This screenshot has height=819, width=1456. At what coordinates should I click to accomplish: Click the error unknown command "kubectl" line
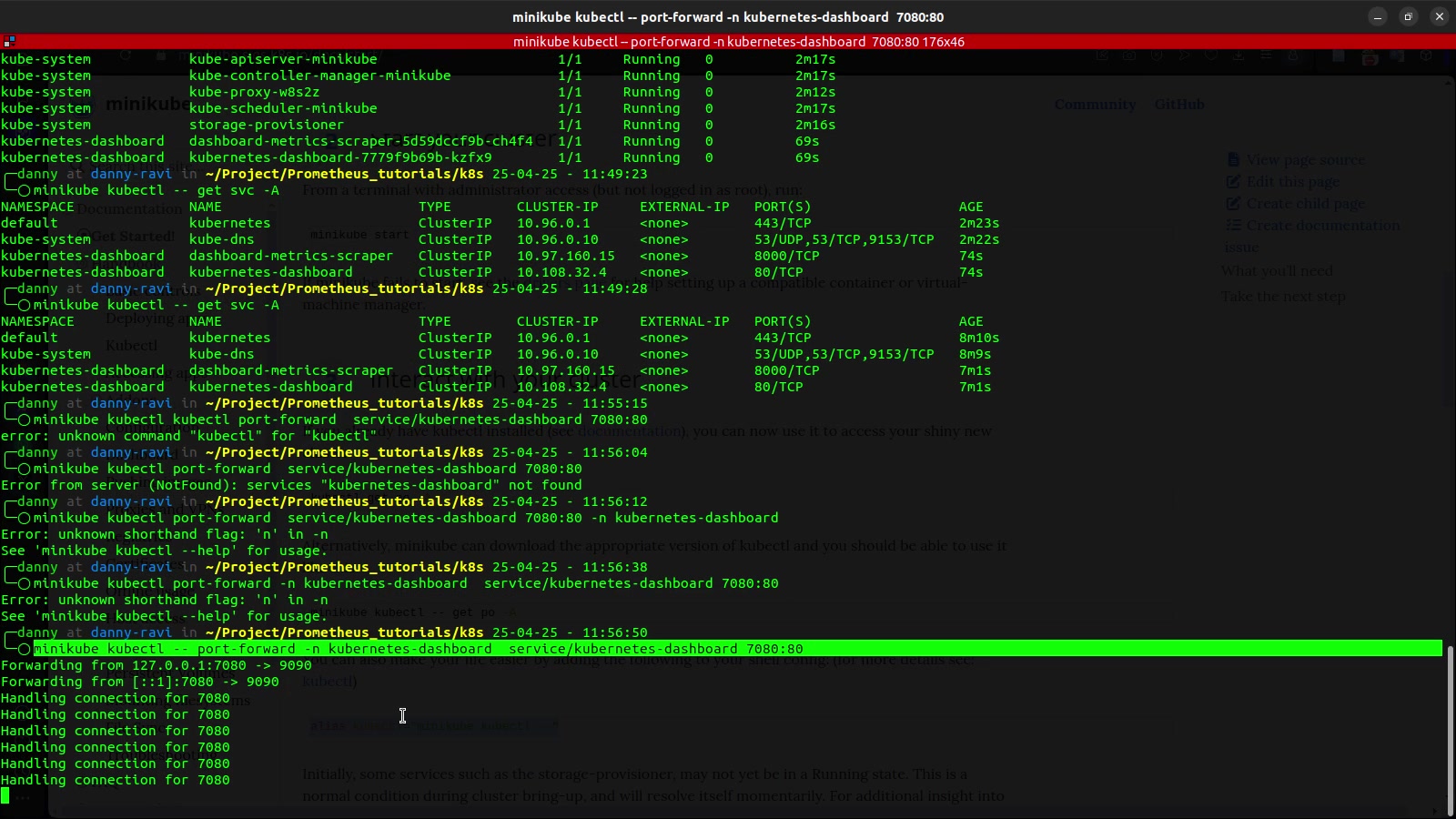tap(189, 436)
